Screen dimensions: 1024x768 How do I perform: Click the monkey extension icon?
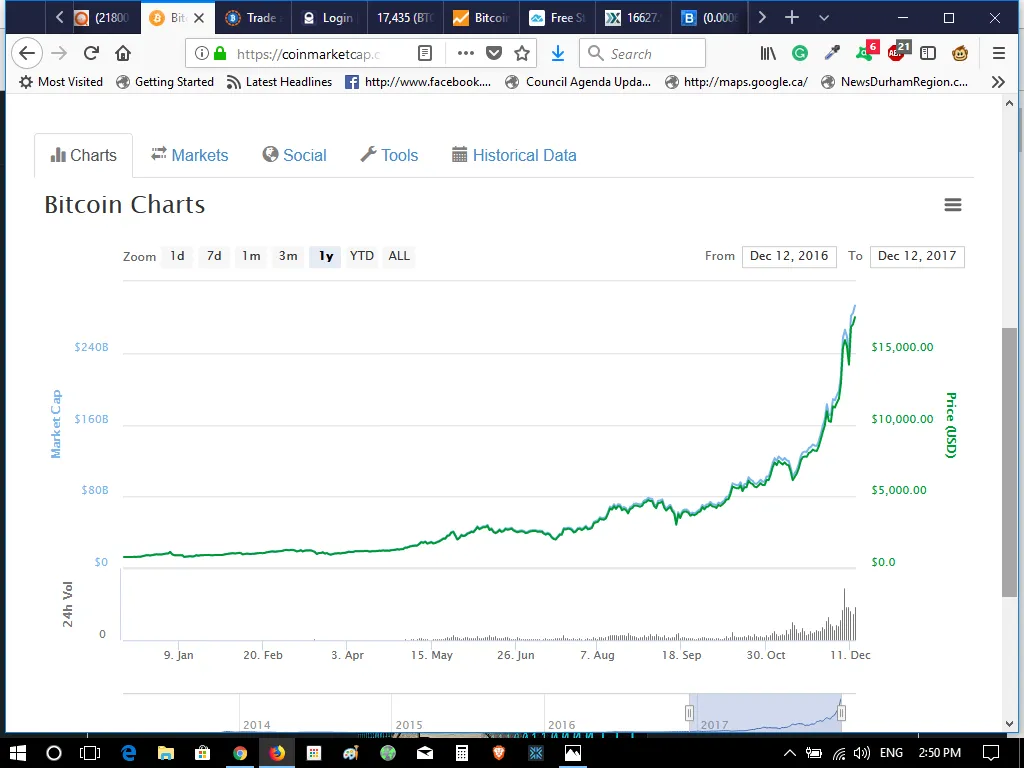point(960,54)
